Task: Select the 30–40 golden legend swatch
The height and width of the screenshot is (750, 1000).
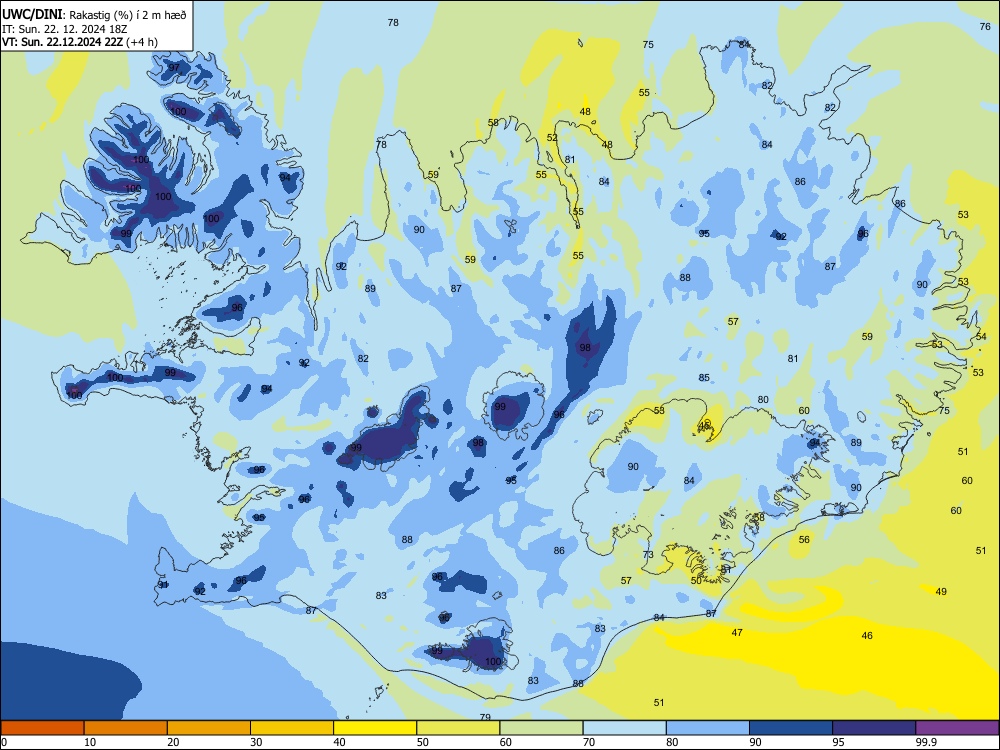Action: pyautogui.click(x=292, y=728)
